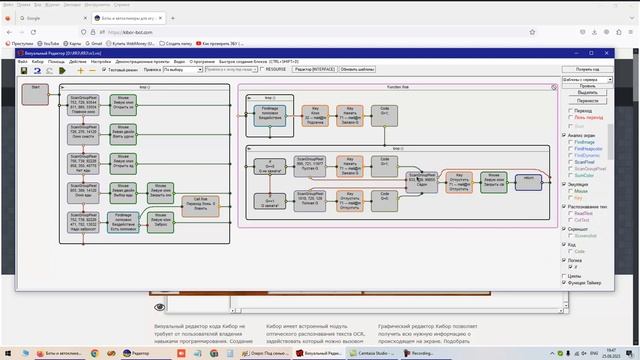
Task: Click the 'Получить код' button
Action: pyautogui.click(x=587, y=69)
